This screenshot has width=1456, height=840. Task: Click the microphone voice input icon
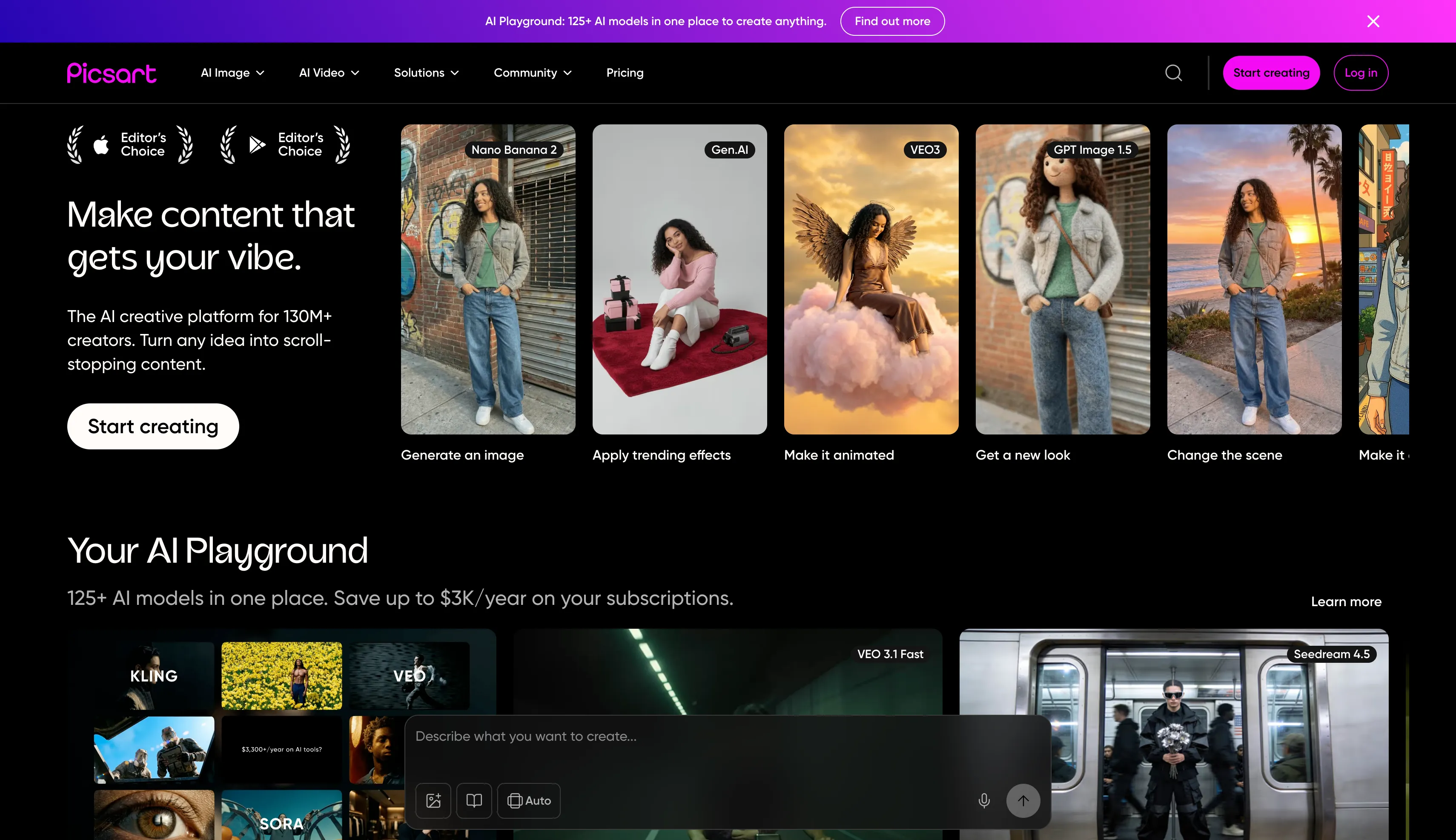(x=984, y=800)
